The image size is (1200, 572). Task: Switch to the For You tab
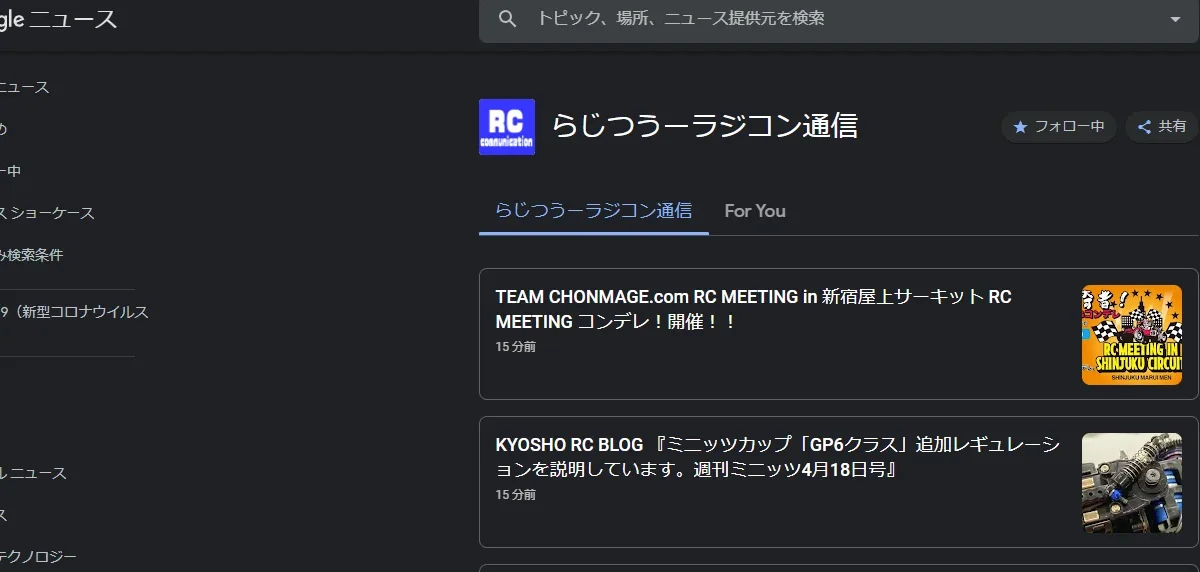754,211
